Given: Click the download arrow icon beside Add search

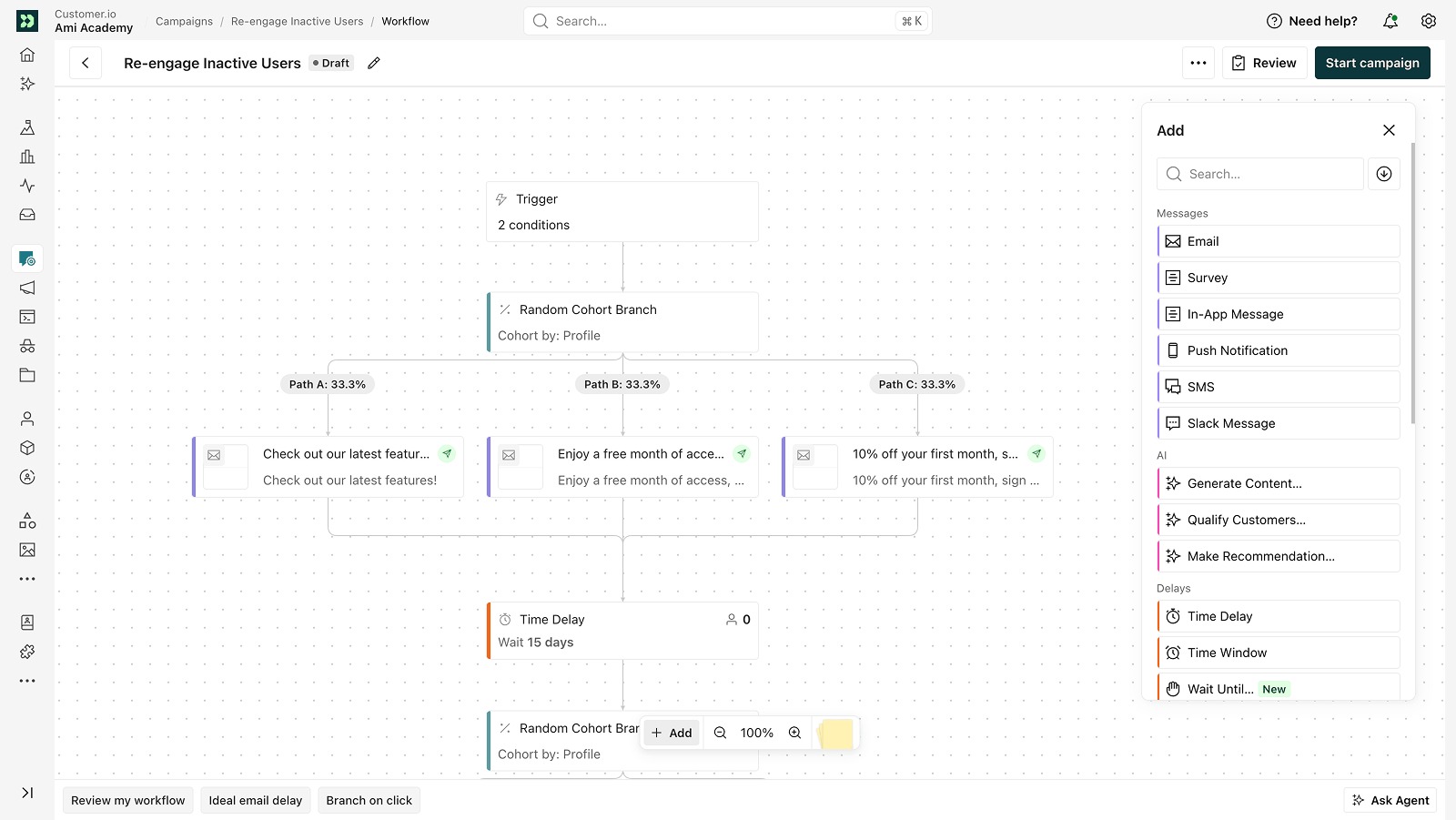Looking at the screenshot, I should (x=1384, y=174).
